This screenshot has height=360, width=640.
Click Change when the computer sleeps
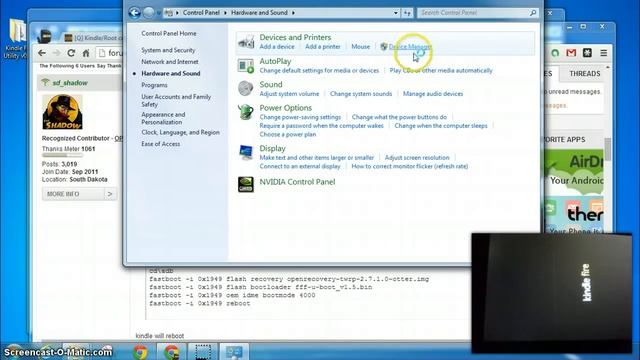click(441, 126)
